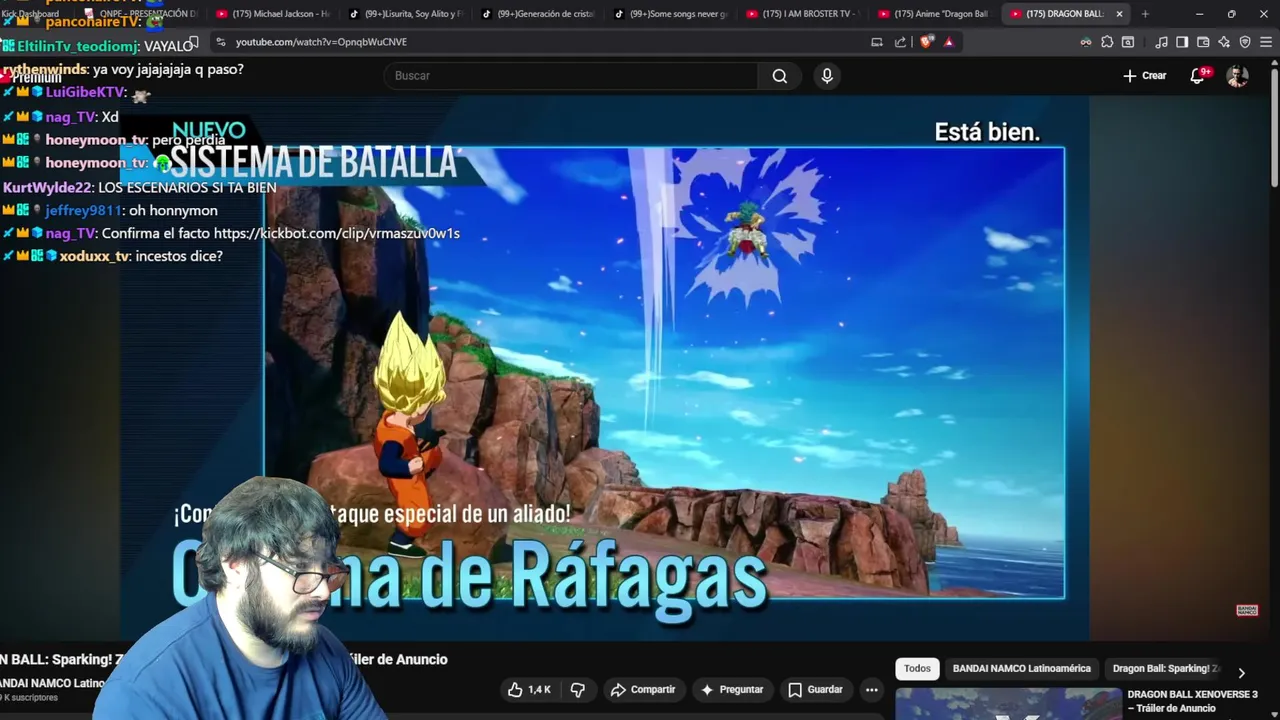Click share page icon in address bar
This screenshot has height=720, width=1280.
tap(900, 42)
